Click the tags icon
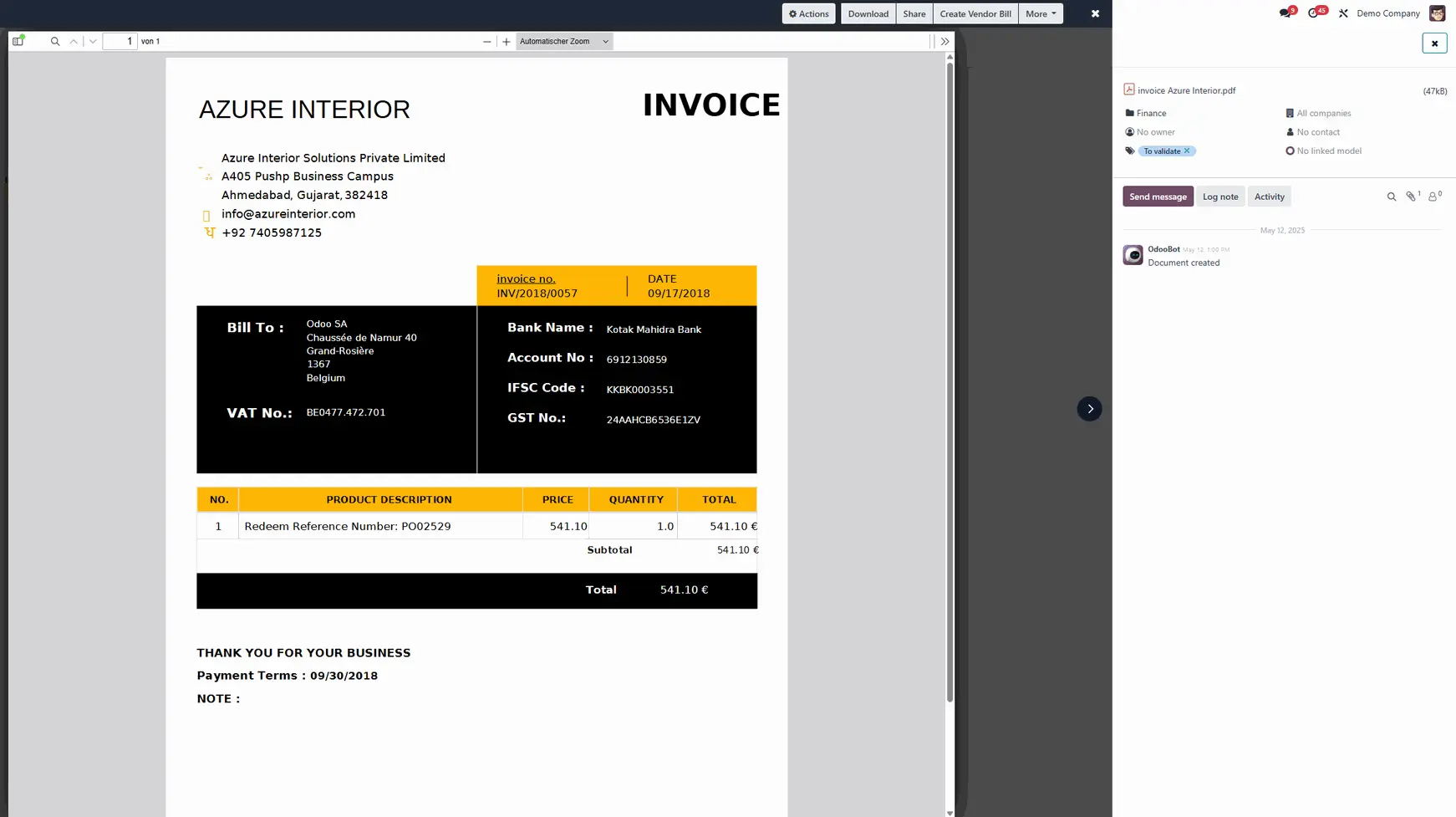 pyautogui.click(x=1130, y=151)
